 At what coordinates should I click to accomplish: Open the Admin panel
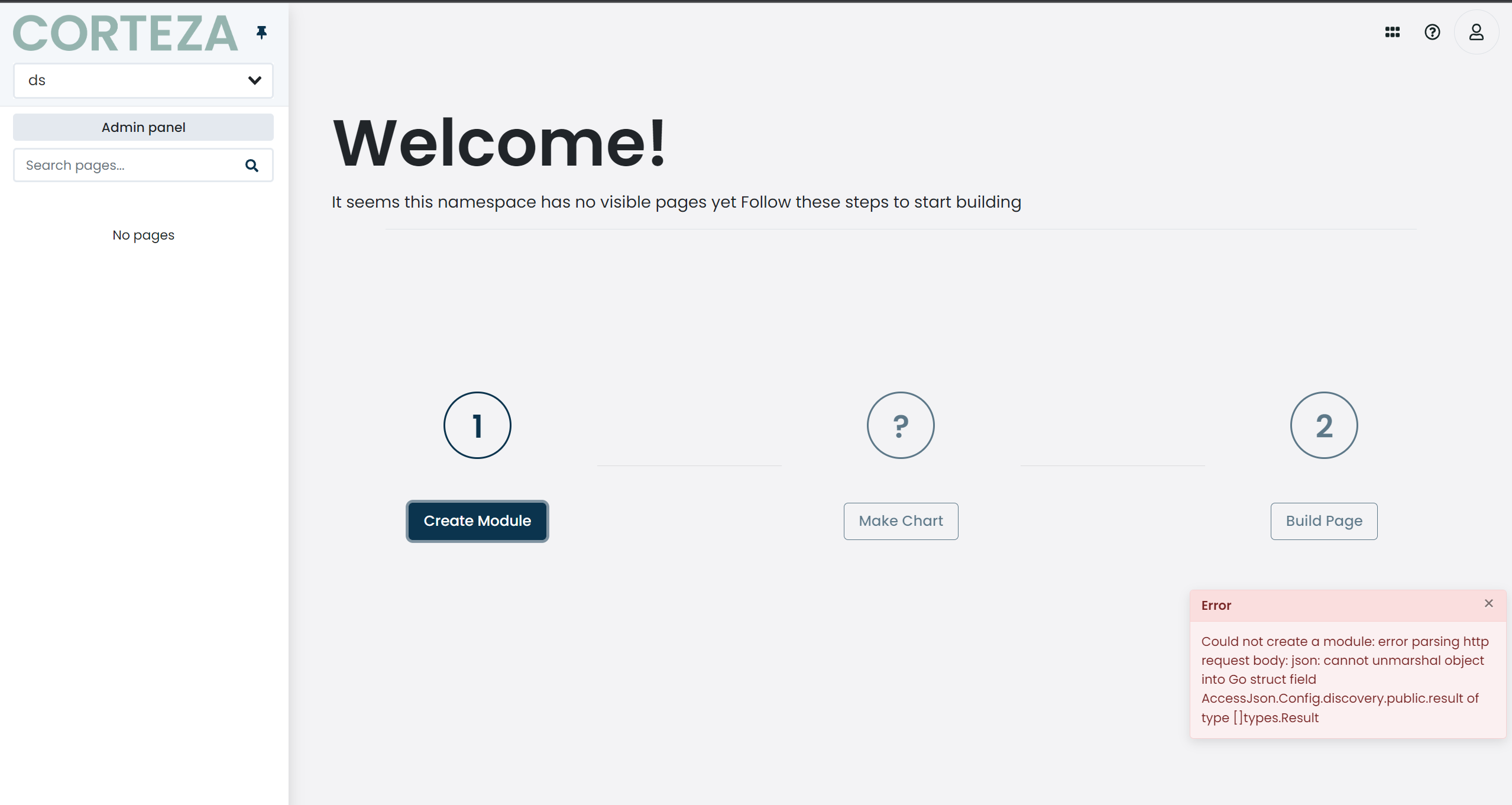143,127
